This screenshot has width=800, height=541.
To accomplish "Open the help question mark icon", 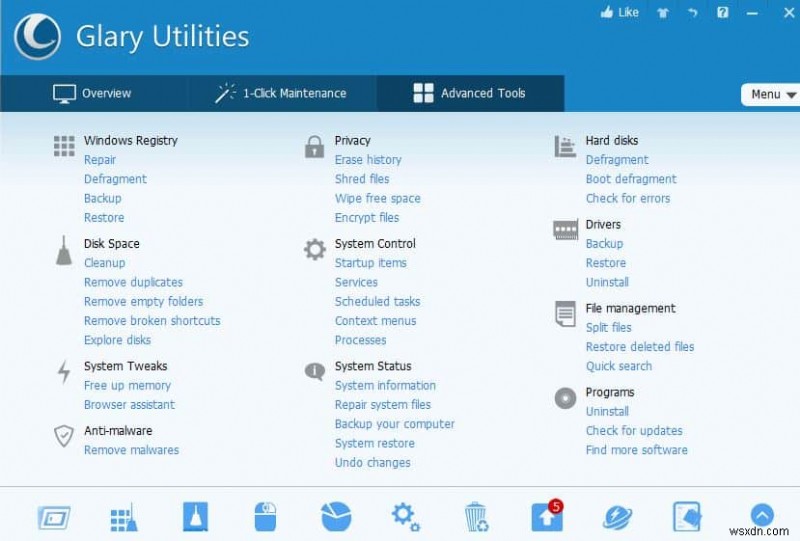I will coord(722,12).
